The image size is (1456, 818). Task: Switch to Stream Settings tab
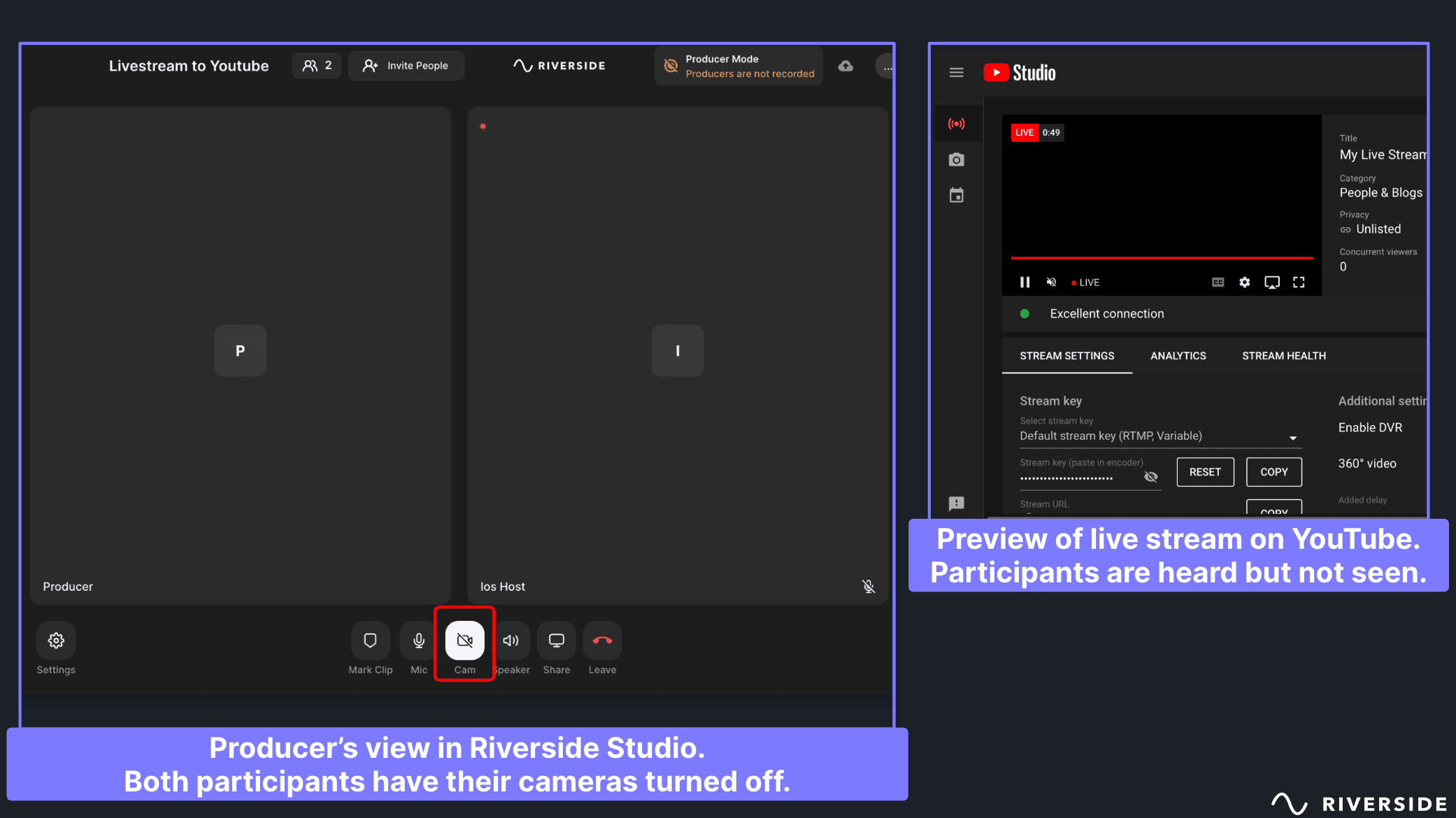click(1067, 356)
